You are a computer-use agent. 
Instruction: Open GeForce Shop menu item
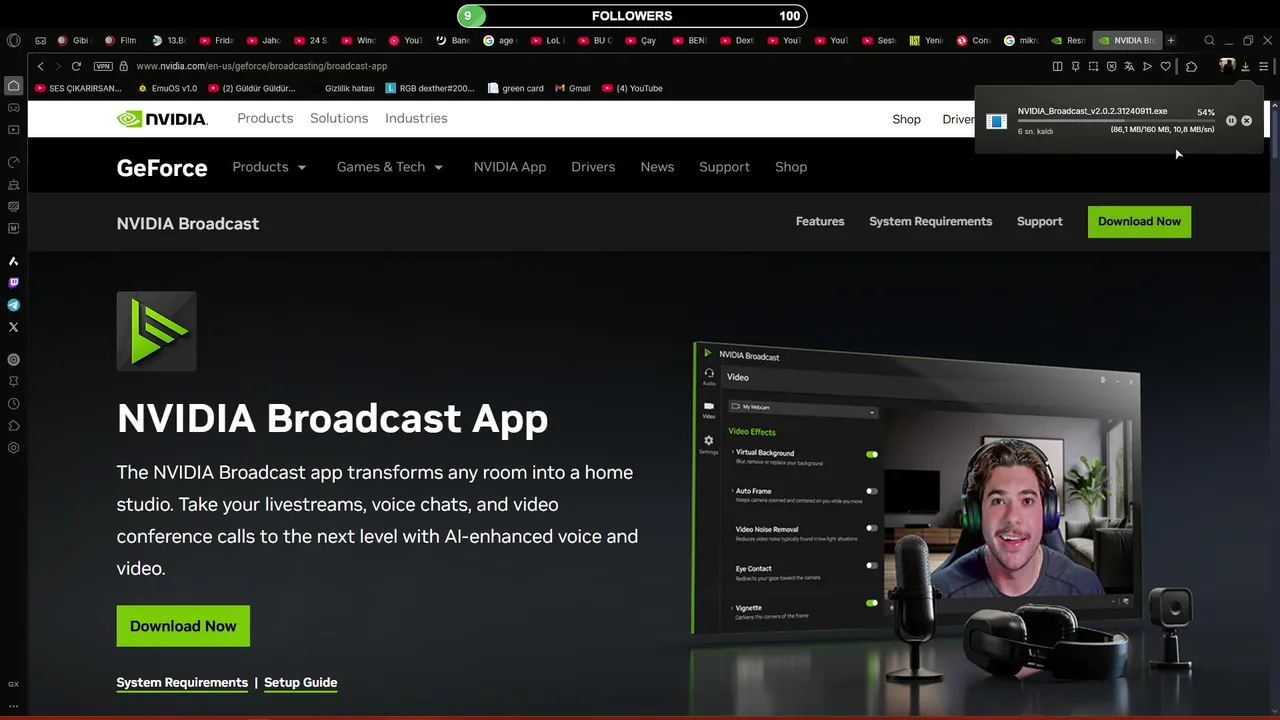click(x=791, y=167)
